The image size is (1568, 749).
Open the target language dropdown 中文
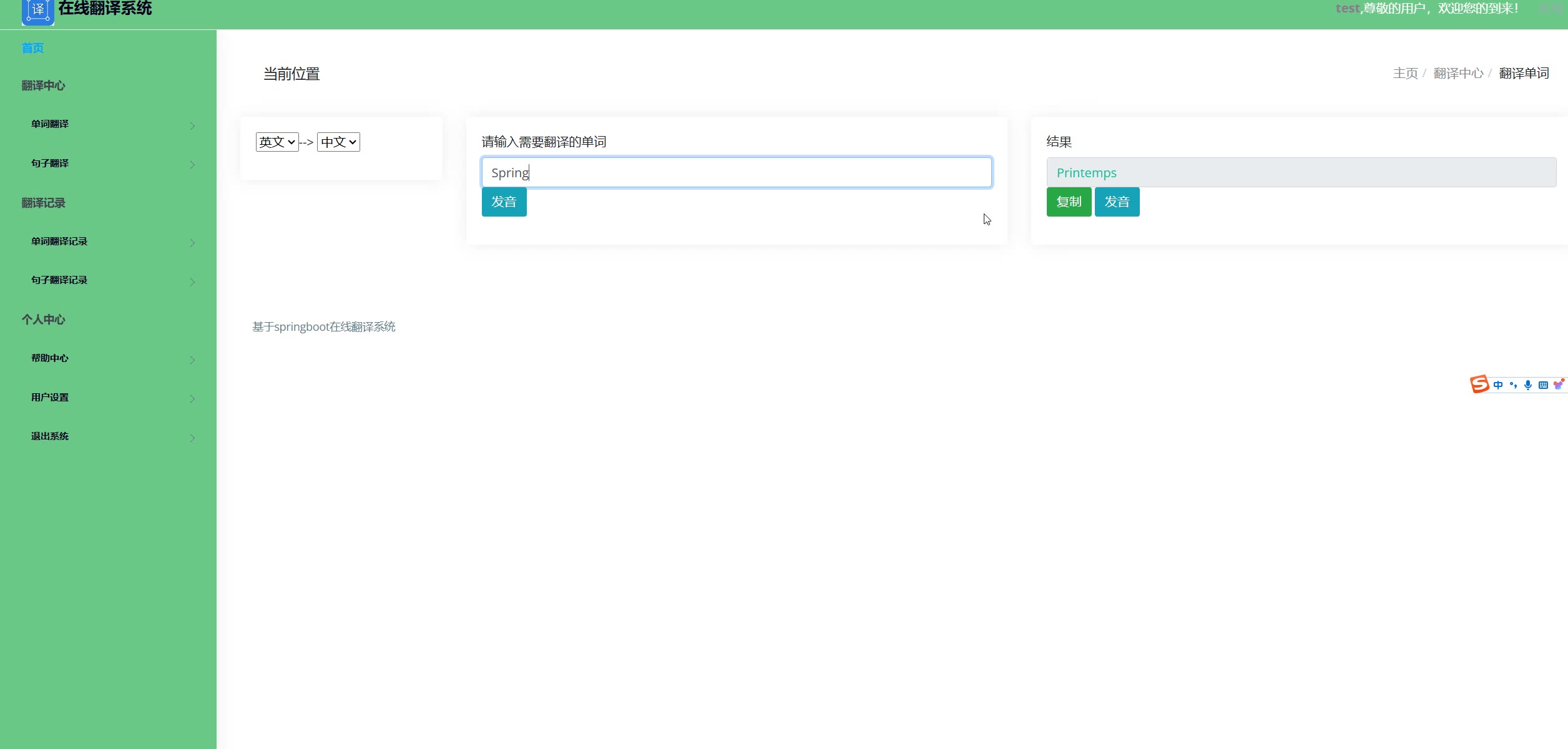pyautogui.click(x=338, y=142)
